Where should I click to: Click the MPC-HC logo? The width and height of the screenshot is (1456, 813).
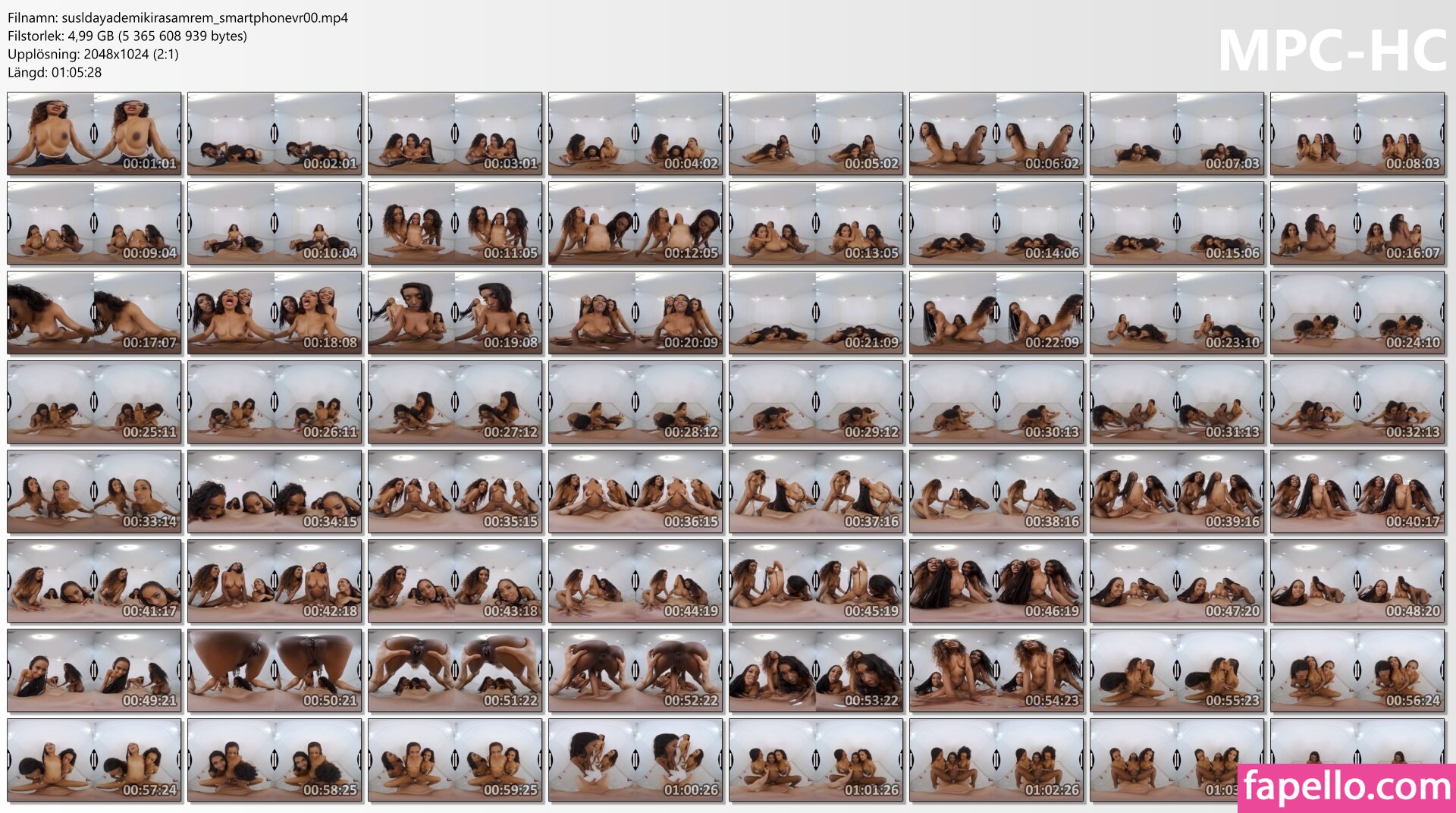click(1332, 52)
